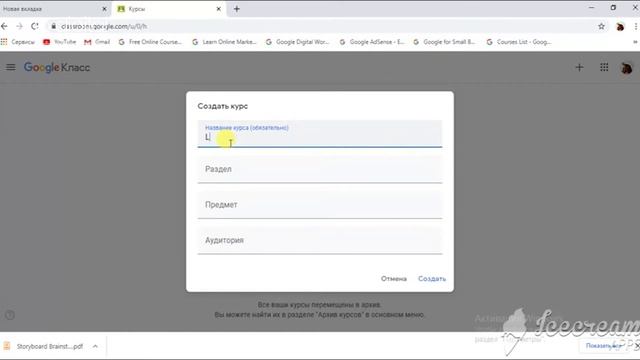Open the Learn Online Marke... bookmark

[224, 42]
